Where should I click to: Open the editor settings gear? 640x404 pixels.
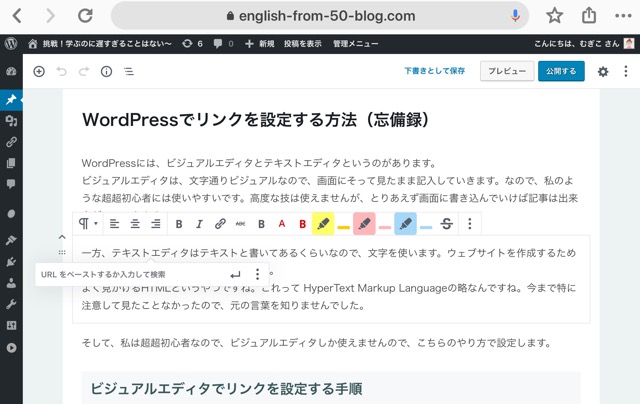603,72
